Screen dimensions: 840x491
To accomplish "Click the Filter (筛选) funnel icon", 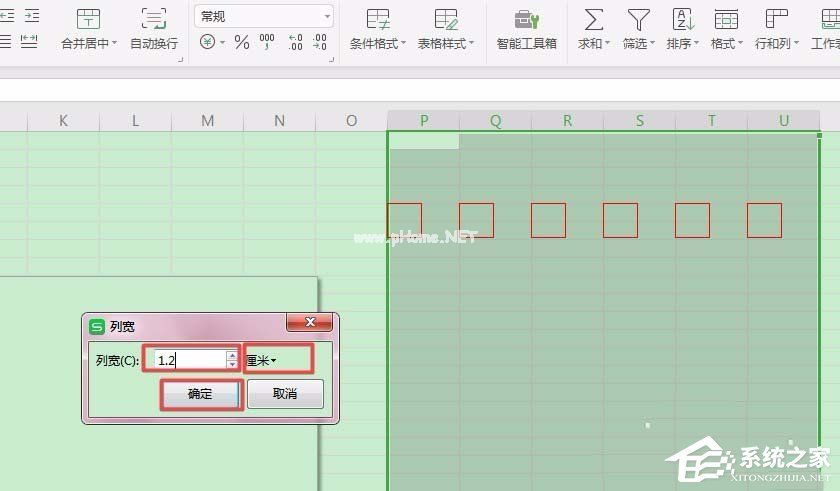I will [x=637, y=19].
